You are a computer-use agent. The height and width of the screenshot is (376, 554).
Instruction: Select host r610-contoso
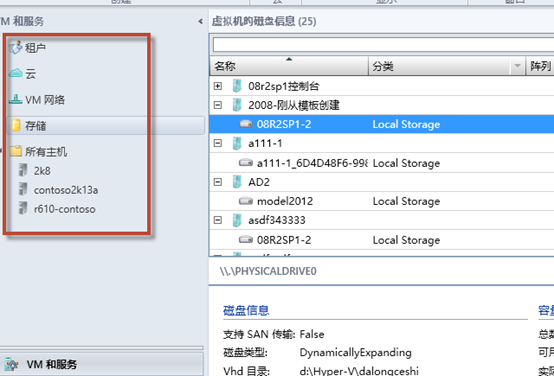[65, 209]
